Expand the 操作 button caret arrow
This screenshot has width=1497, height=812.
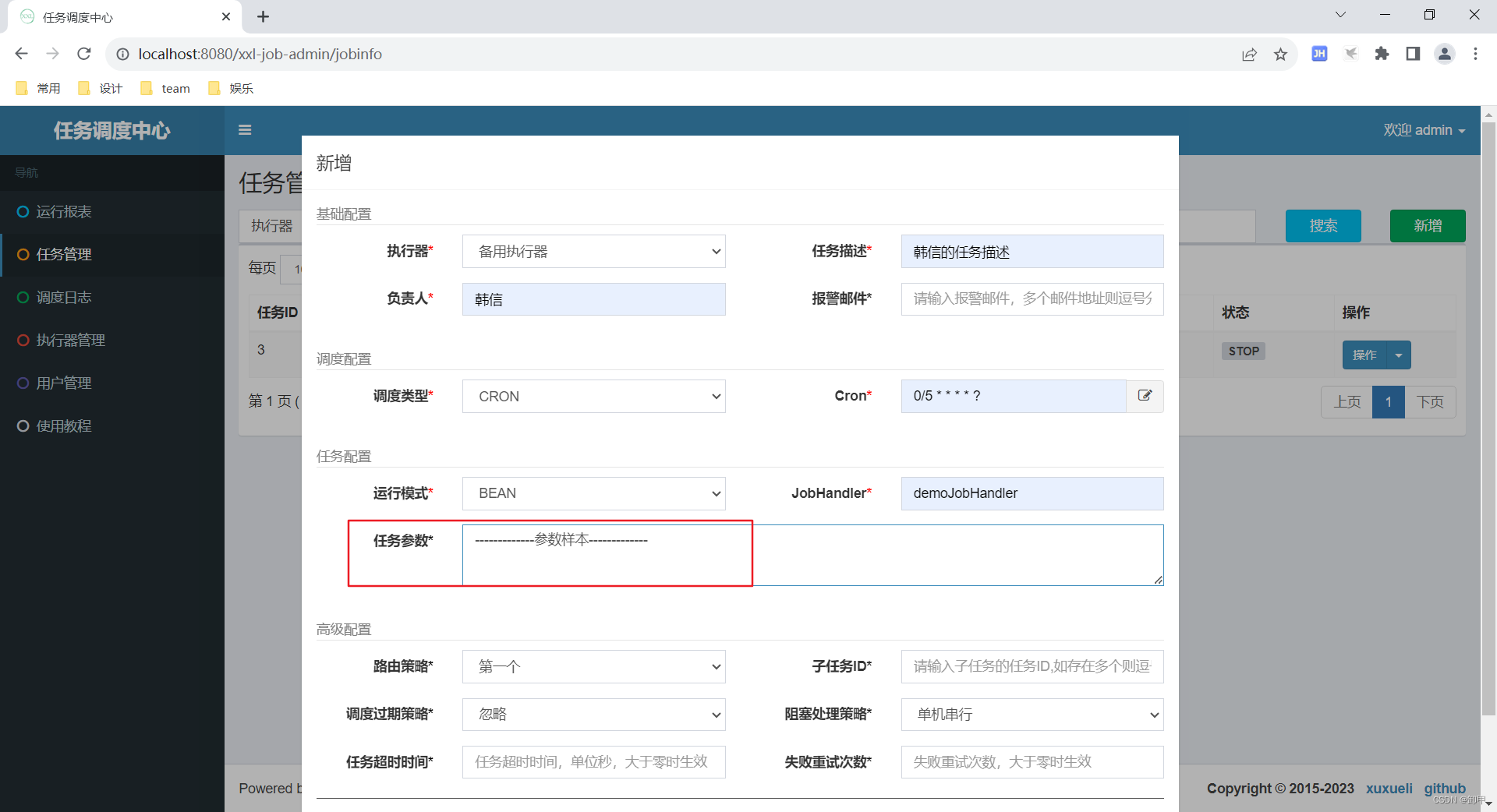1399,355
